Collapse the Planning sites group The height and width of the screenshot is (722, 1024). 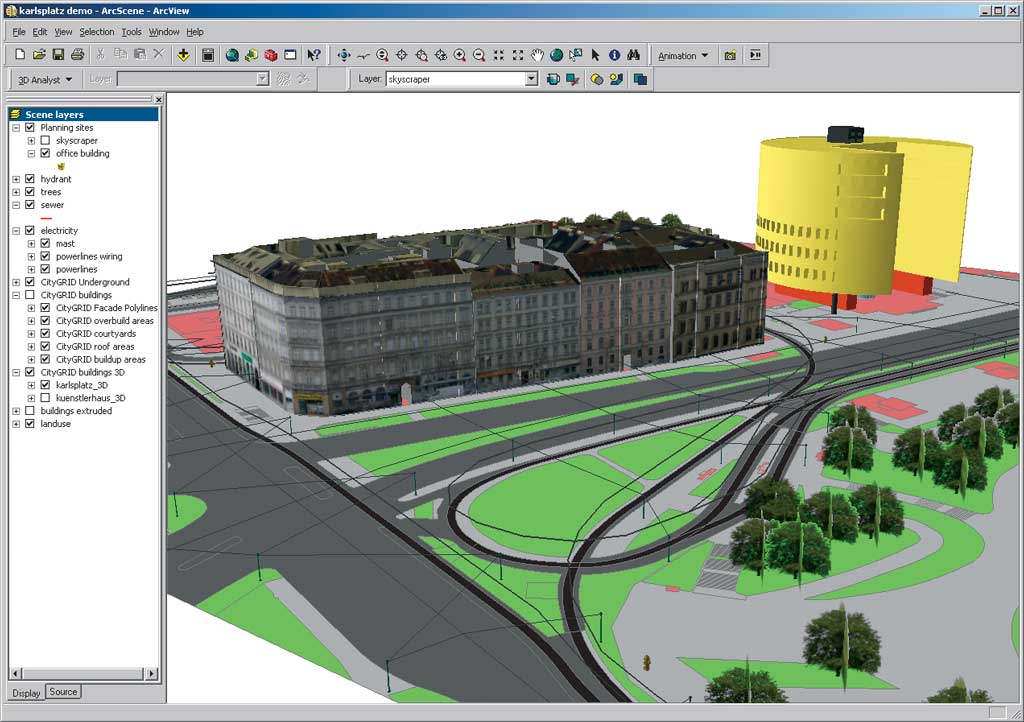(16, 128)
